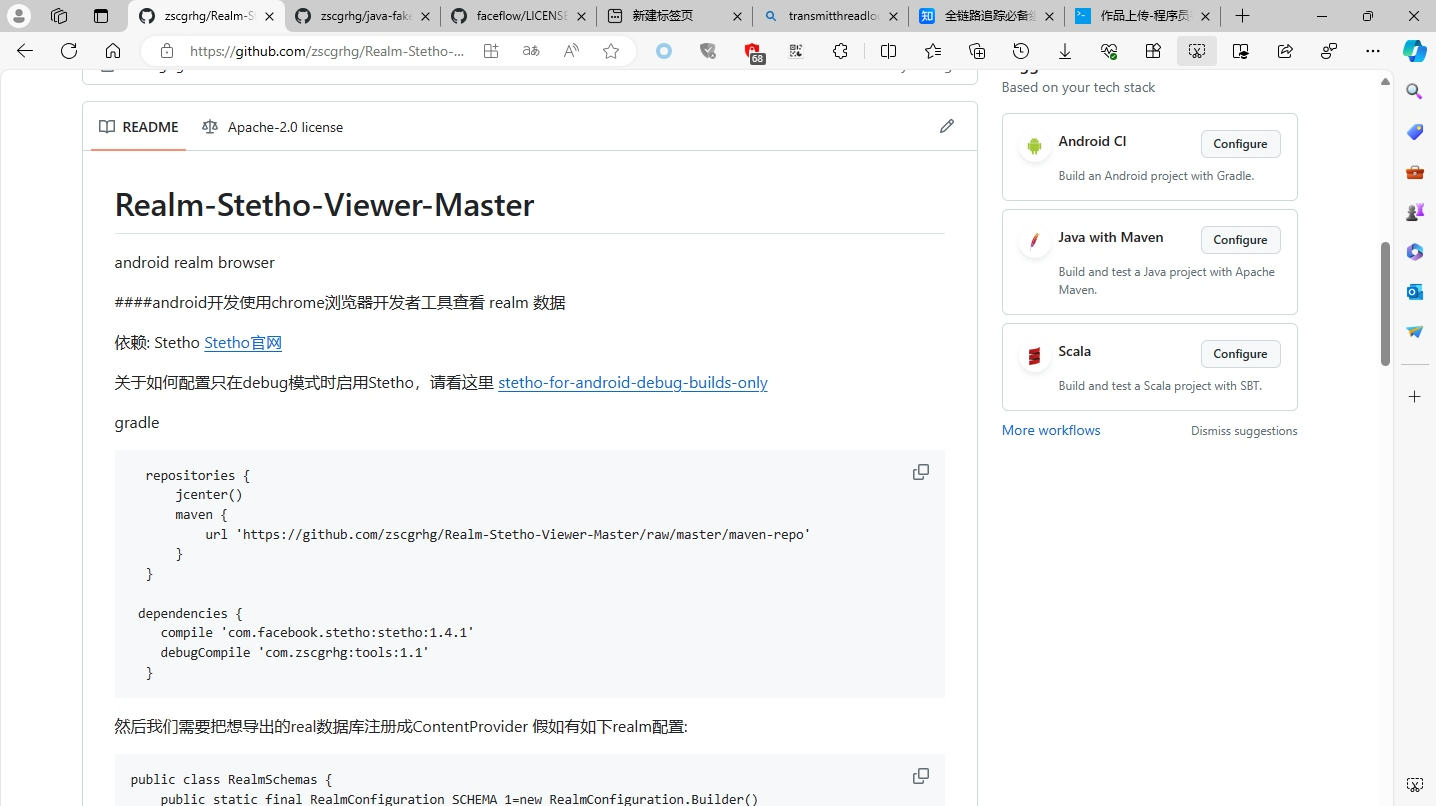Start read aloud from address bar
Viewport: 1436px width, 806px height.
point(571,51)
